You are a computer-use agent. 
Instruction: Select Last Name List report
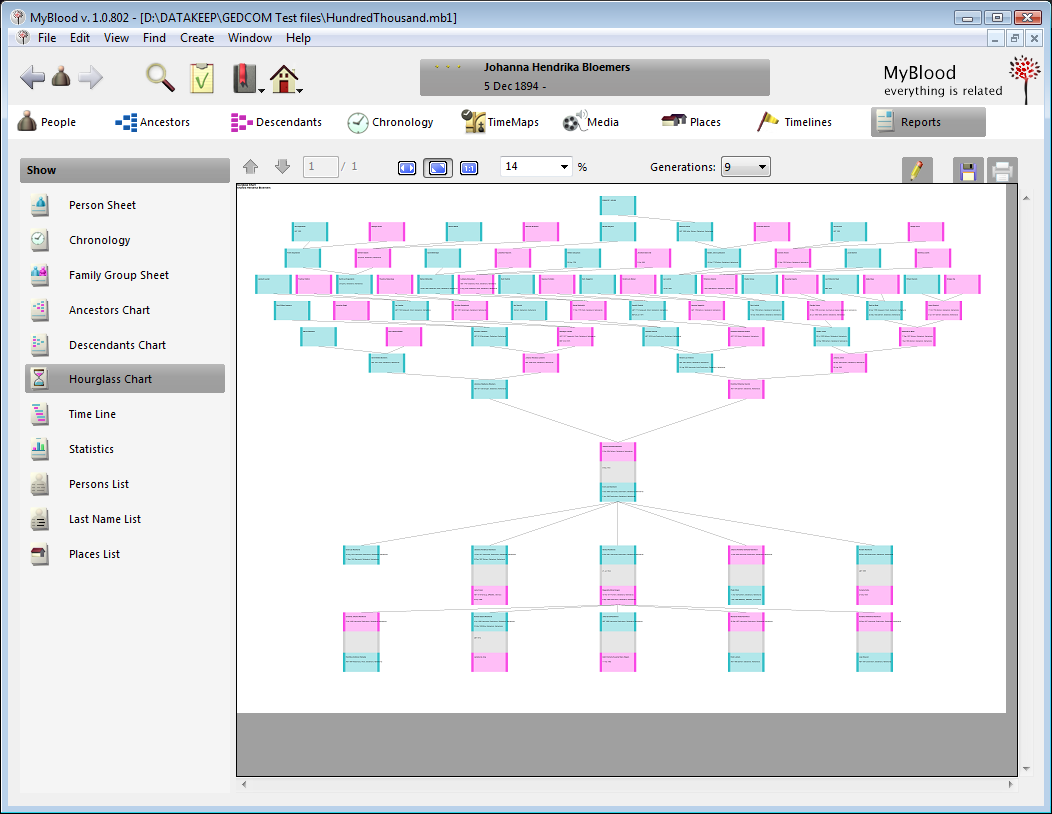(125, 519)
